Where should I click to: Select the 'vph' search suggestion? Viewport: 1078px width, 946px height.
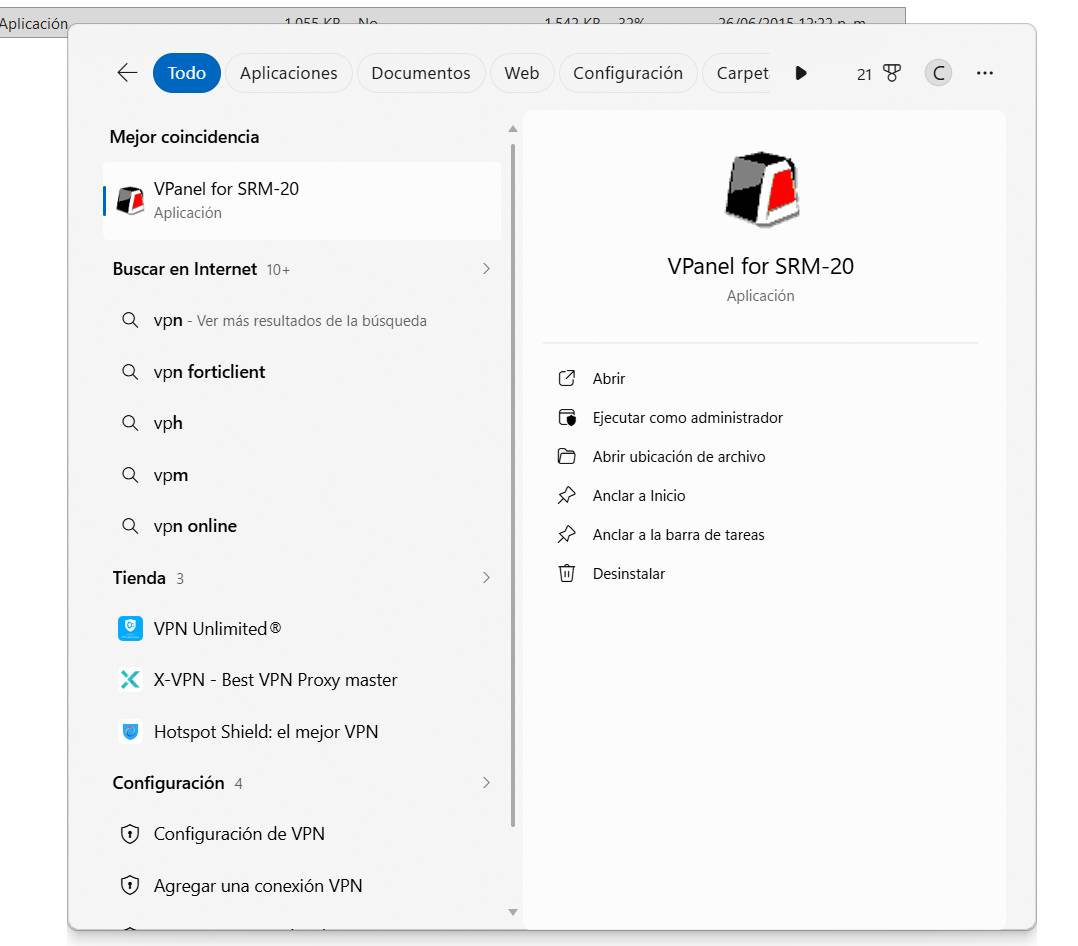[302, 423]
